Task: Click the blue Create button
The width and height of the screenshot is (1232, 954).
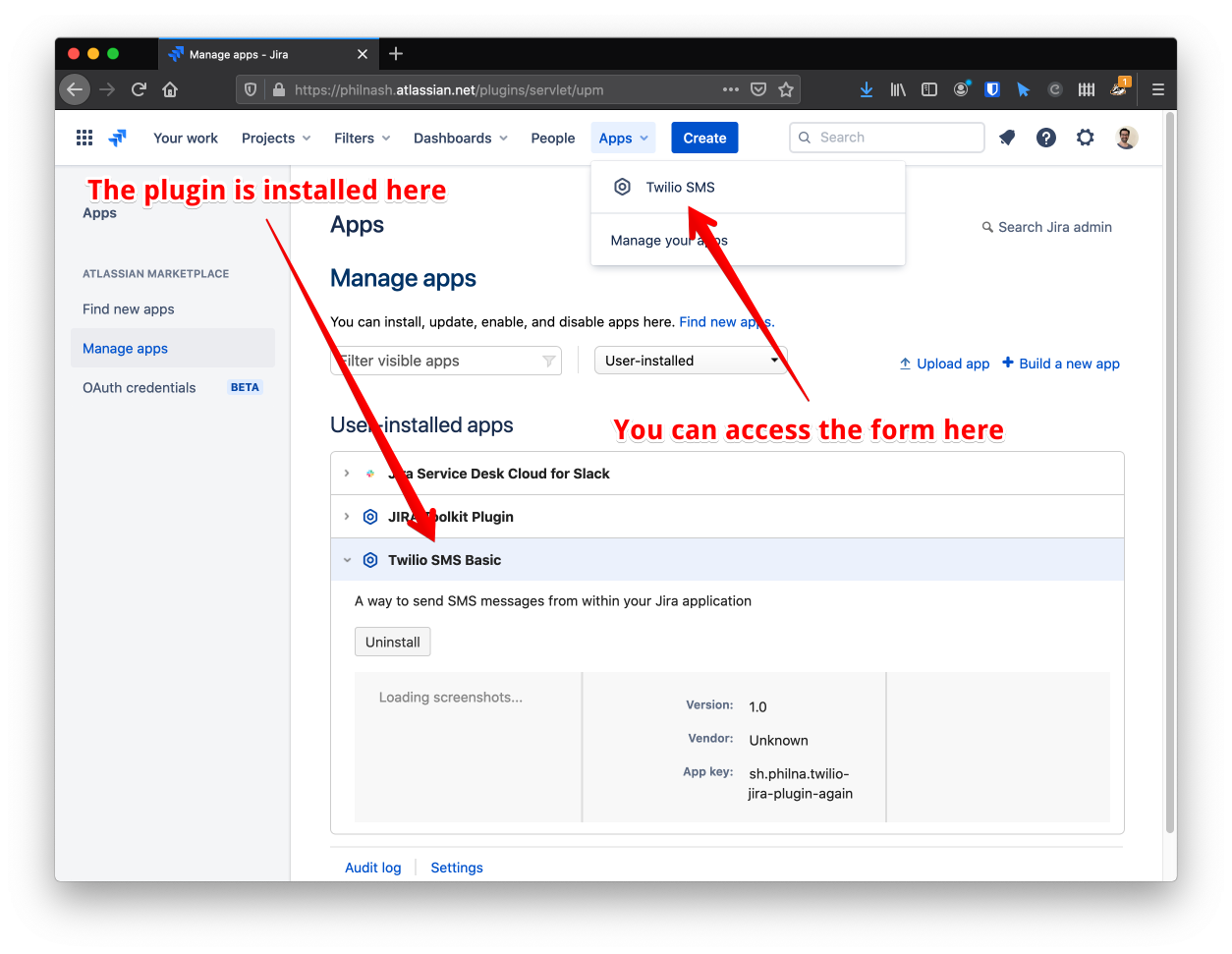Action: tap(704, 138)
